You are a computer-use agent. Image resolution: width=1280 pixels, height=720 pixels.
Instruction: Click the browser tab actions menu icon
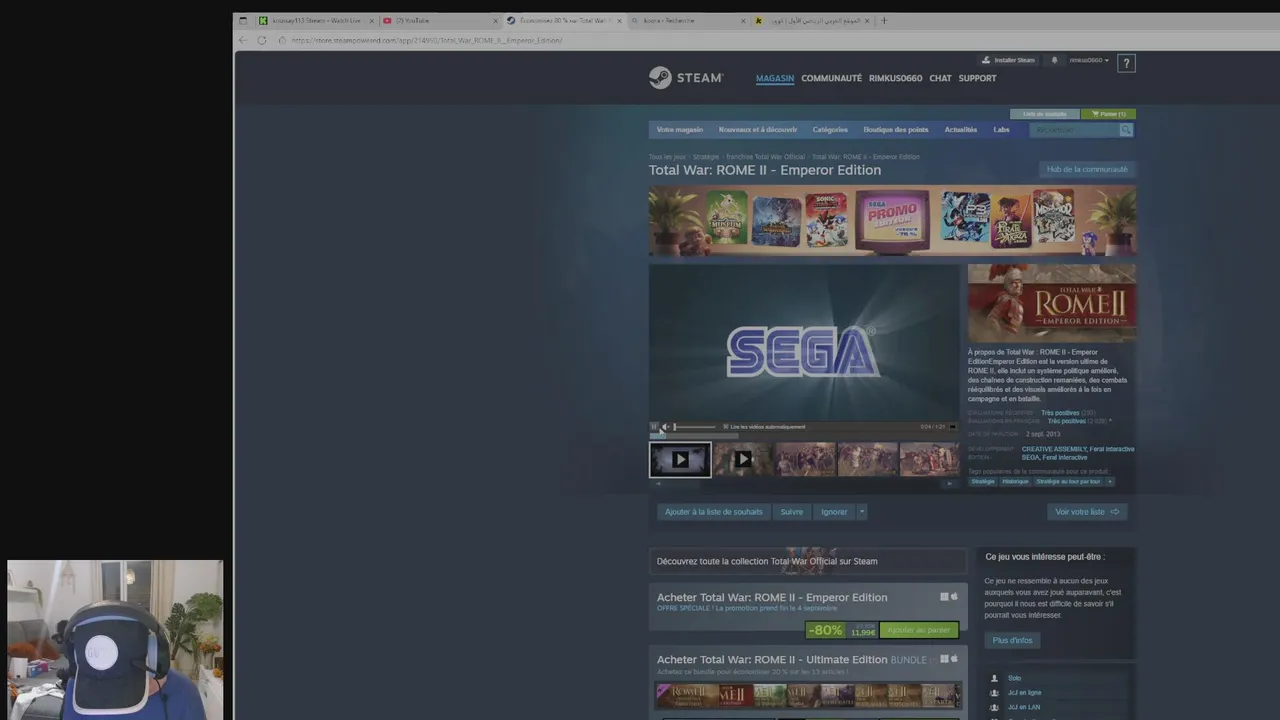point(243,20)
